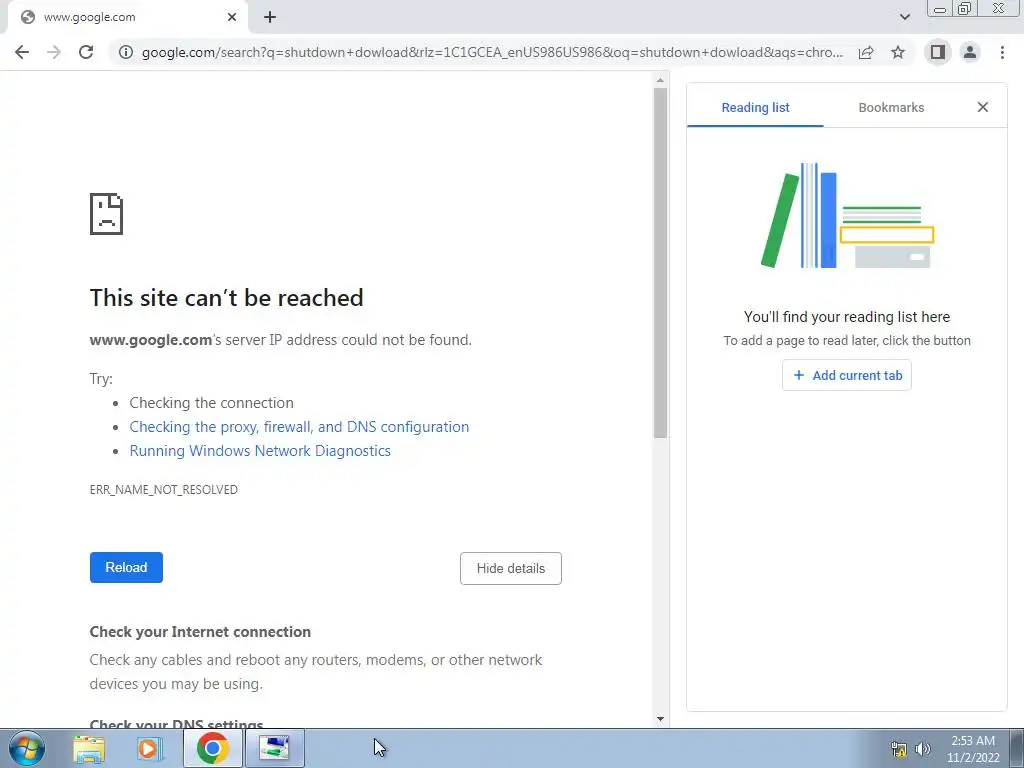The height and width of the screenshot is (768, 1024).
Task: Open a new tab with plus button
Action: point(270,18)
